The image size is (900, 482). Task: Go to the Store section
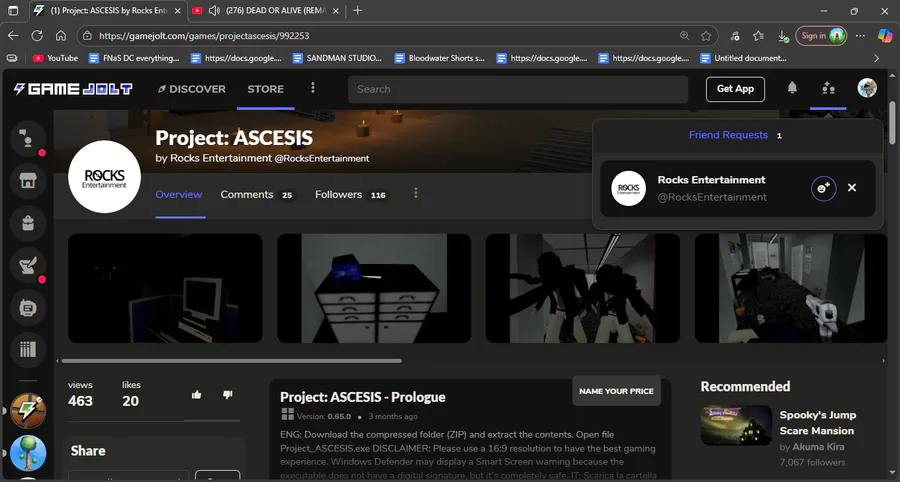266,89
